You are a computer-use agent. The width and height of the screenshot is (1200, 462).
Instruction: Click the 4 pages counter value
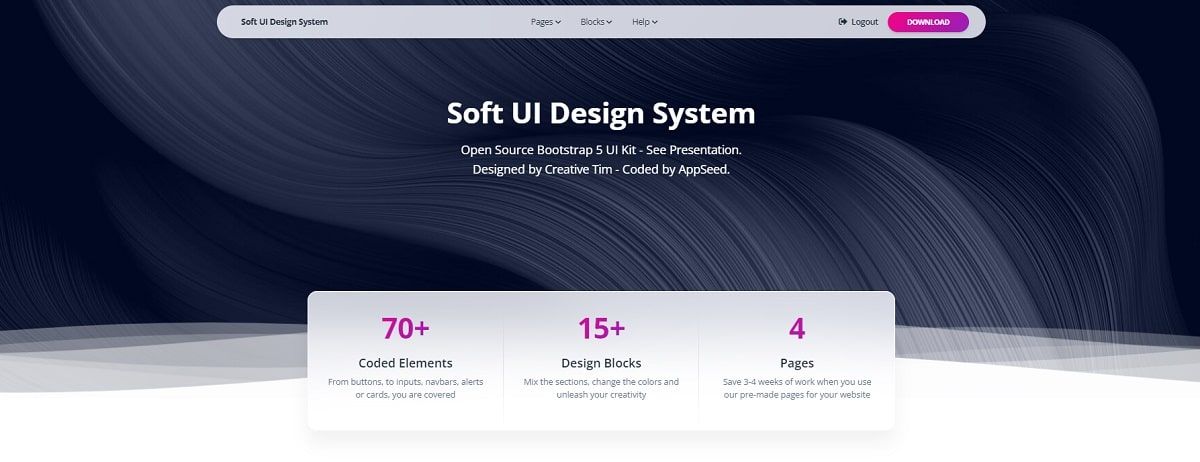pos(797,328)
